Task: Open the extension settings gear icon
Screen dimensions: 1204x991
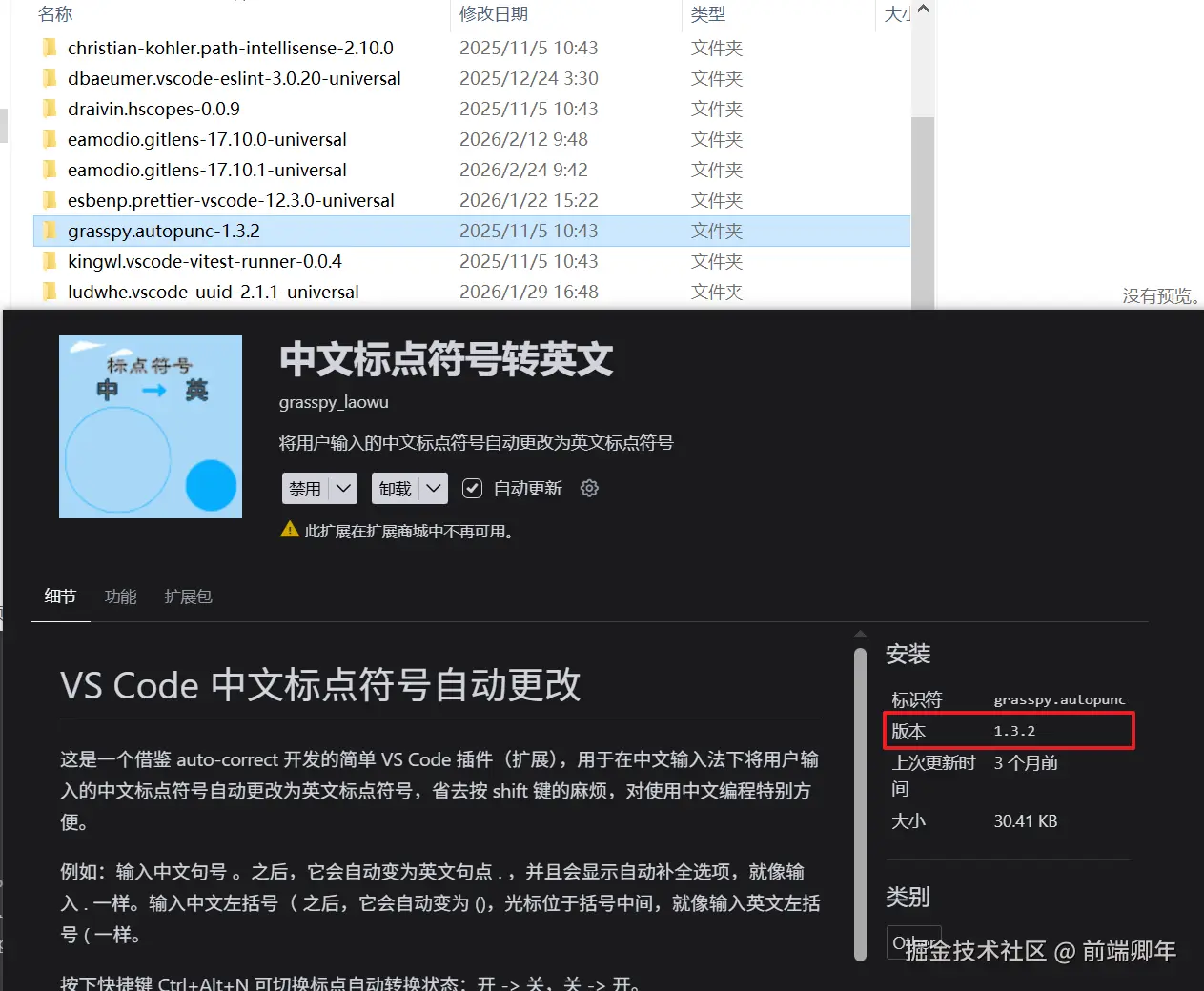Action: coord(589,488)
